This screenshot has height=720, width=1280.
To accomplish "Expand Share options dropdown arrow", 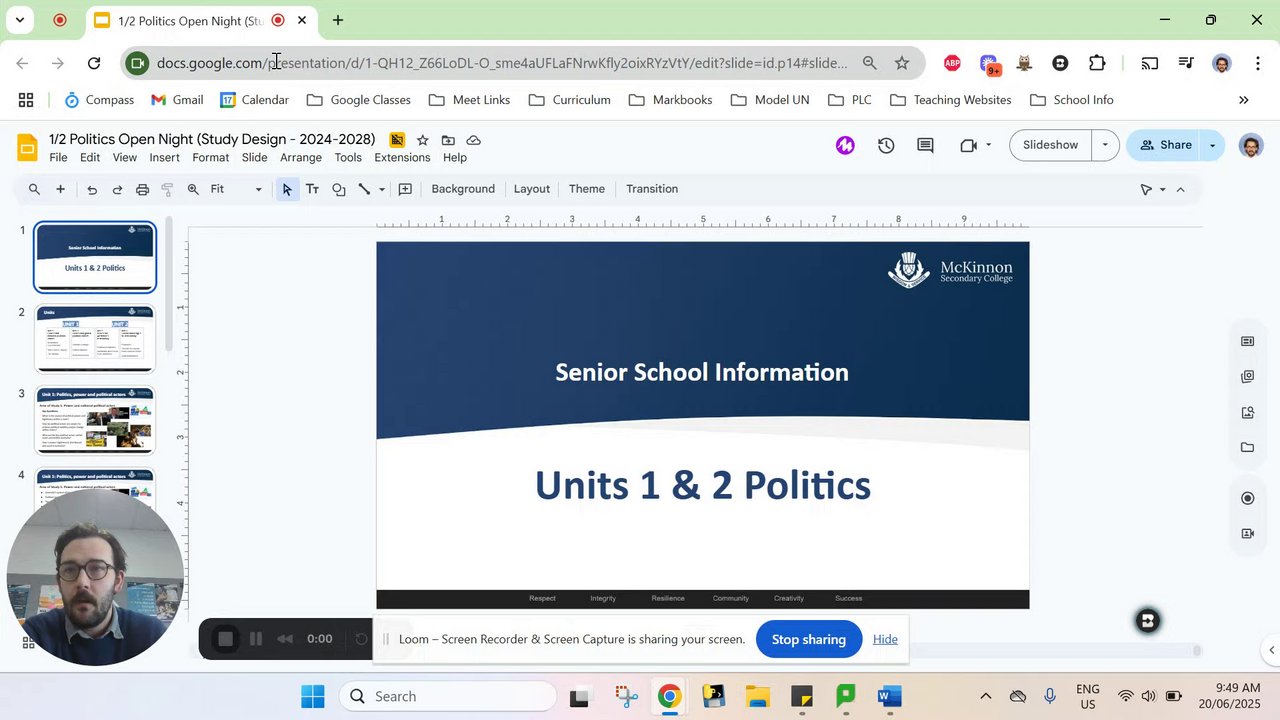I will (x=1213, y=145).
